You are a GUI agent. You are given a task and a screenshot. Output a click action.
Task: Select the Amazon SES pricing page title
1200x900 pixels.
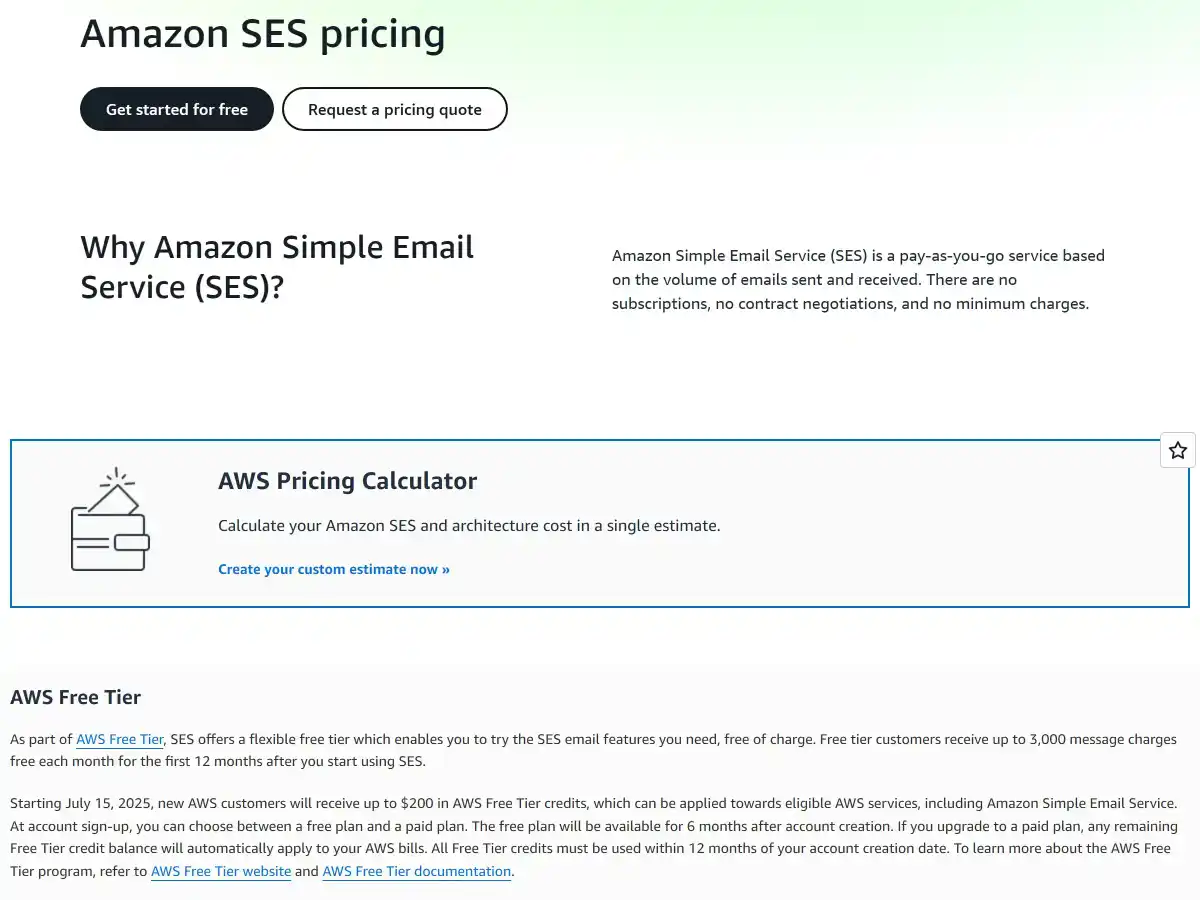[263, 33]
